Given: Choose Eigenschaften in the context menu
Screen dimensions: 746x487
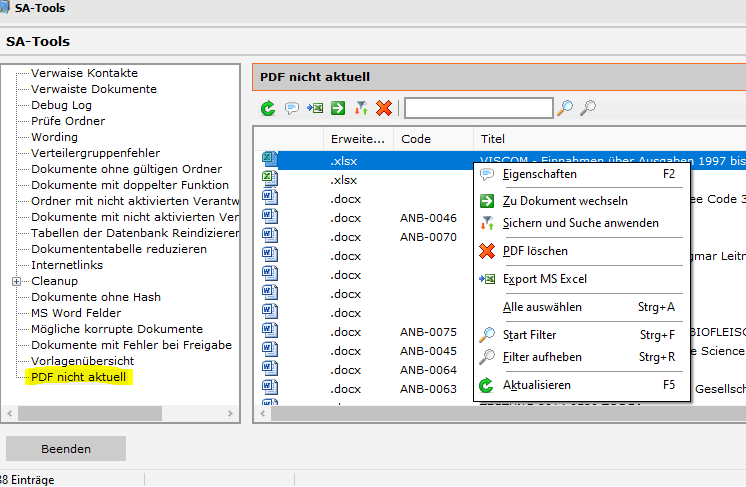Looking at the screenshot, I should [581, 175].
